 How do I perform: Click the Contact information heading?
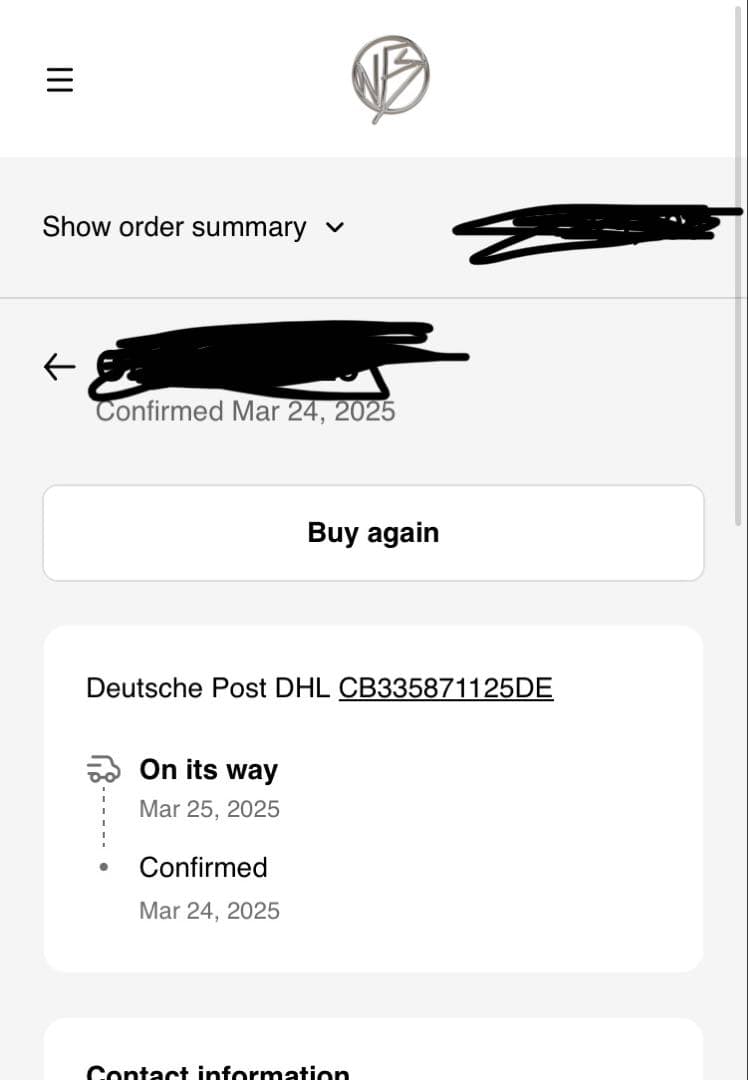[x=218, y=1072]
